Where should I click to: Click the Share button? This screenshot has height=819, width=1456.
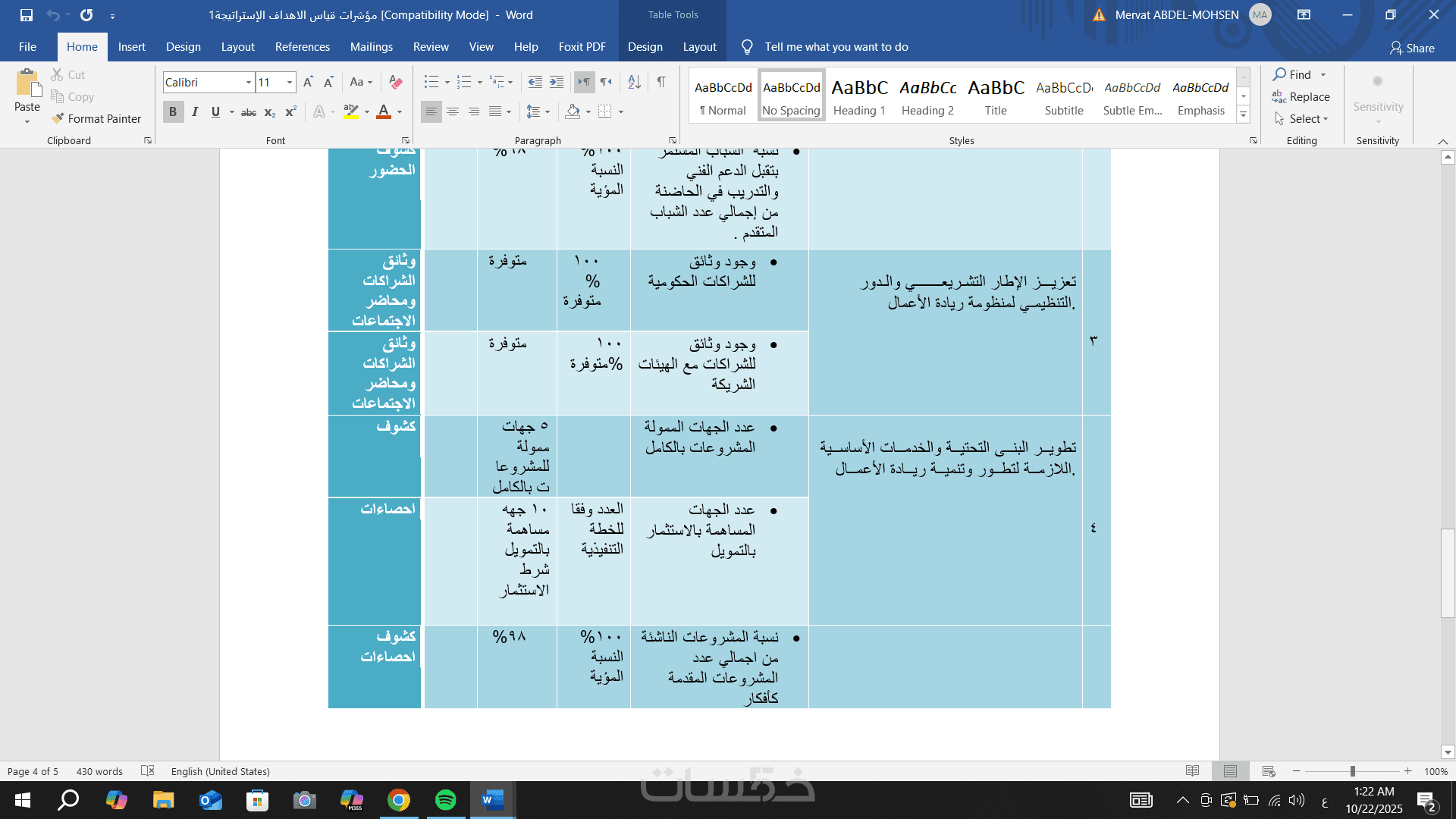pyautogui.click(x=1412, y=48)
